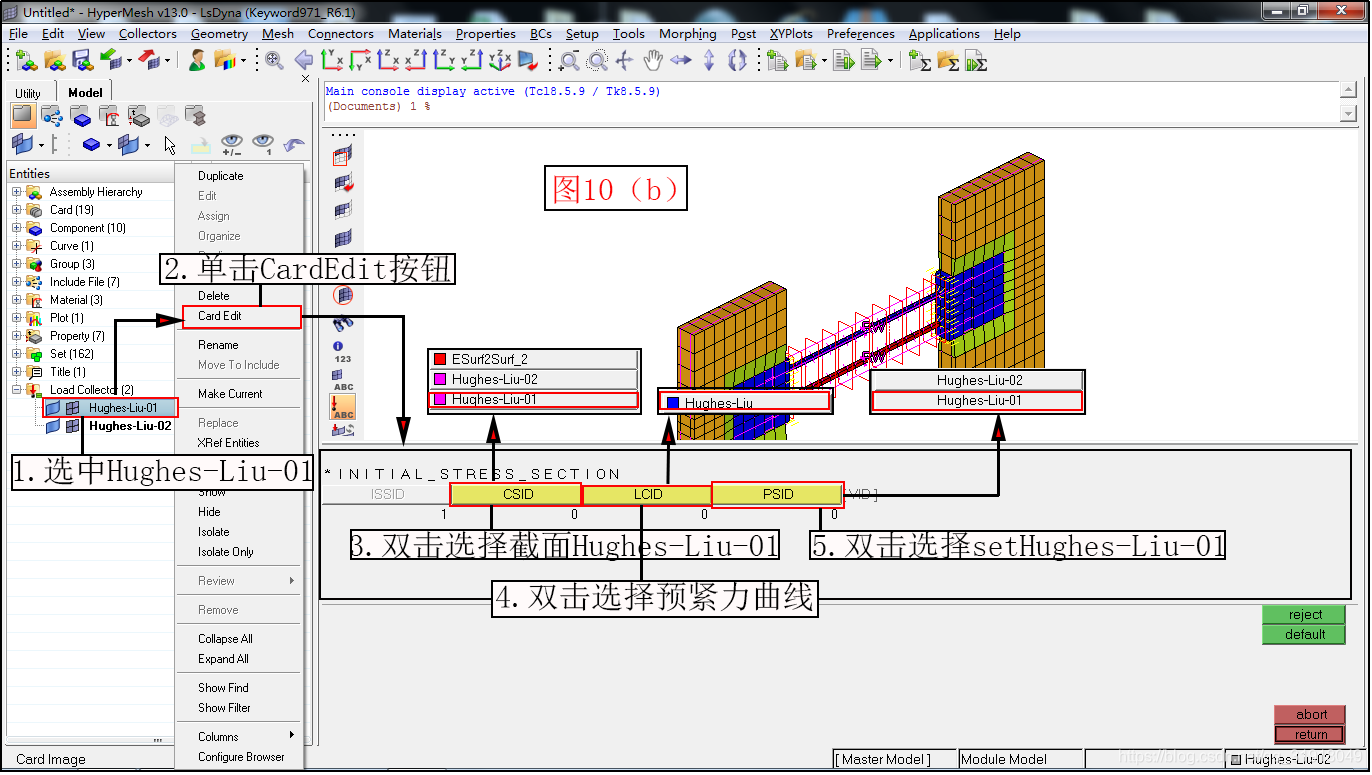Toggle the eye isolate '1' icon

coord(263,145)
